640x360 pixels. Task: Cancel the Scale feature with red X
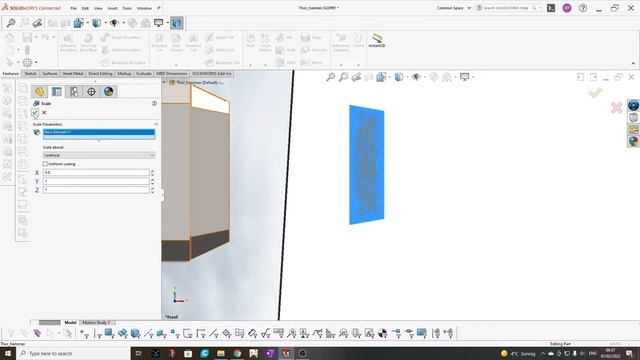pos(44,113)
